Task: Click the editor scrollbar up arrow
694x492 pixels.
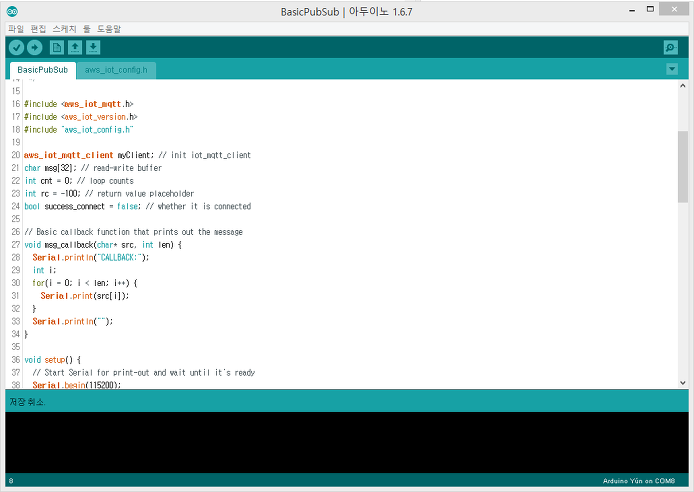Action: point(682,86)
